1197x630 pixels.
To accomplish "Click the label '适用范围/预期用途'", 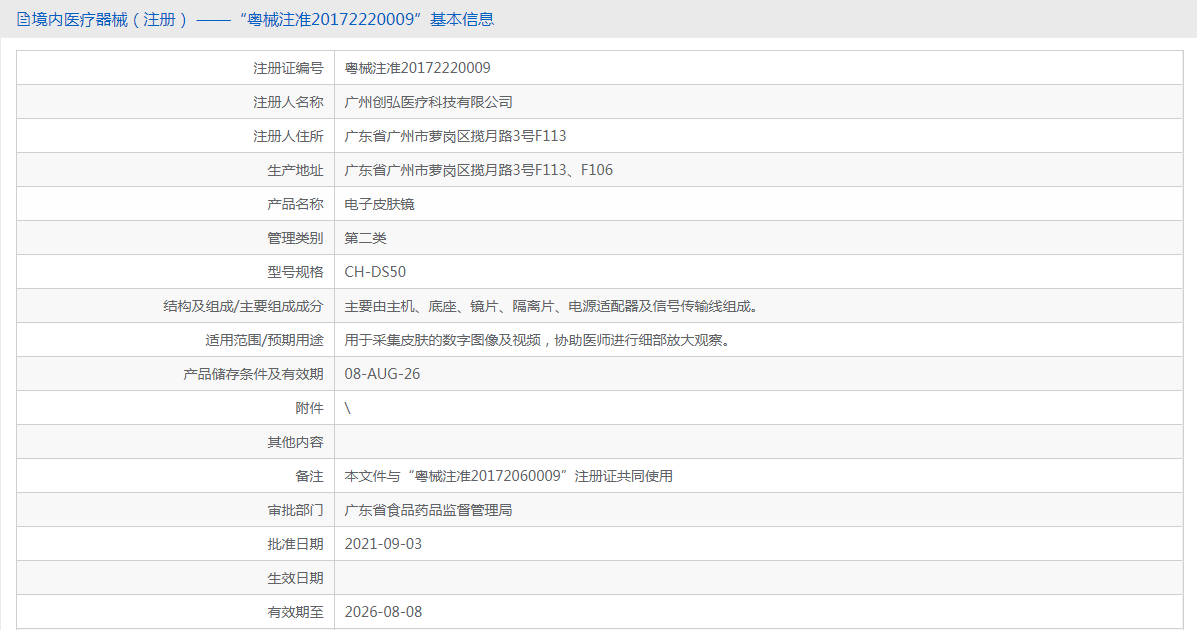I will pos(264,340).
